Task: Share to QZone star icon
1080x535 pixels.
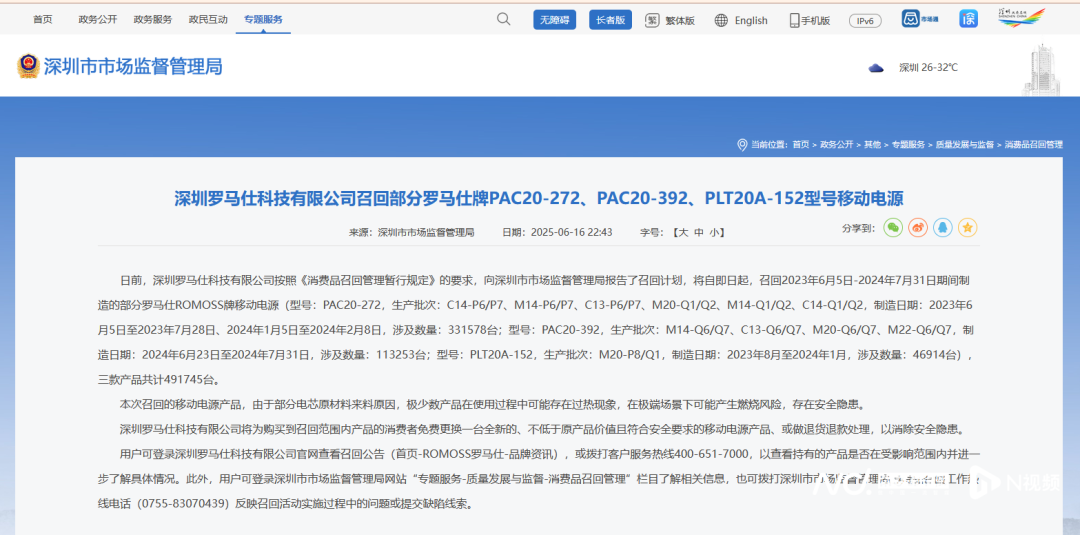Action: pos(967,228)
